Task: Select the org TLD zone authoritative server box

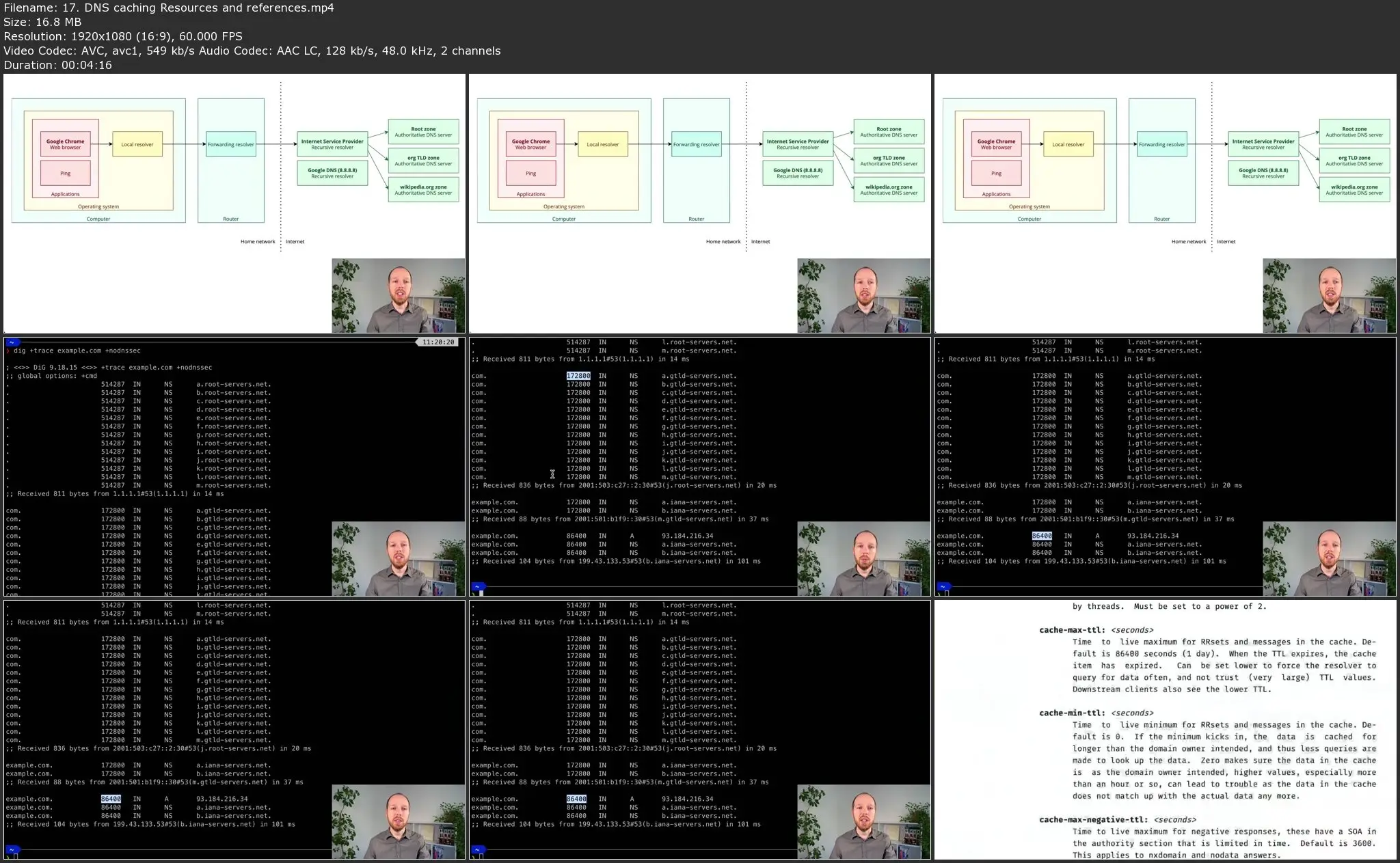Action: (422, 161)
